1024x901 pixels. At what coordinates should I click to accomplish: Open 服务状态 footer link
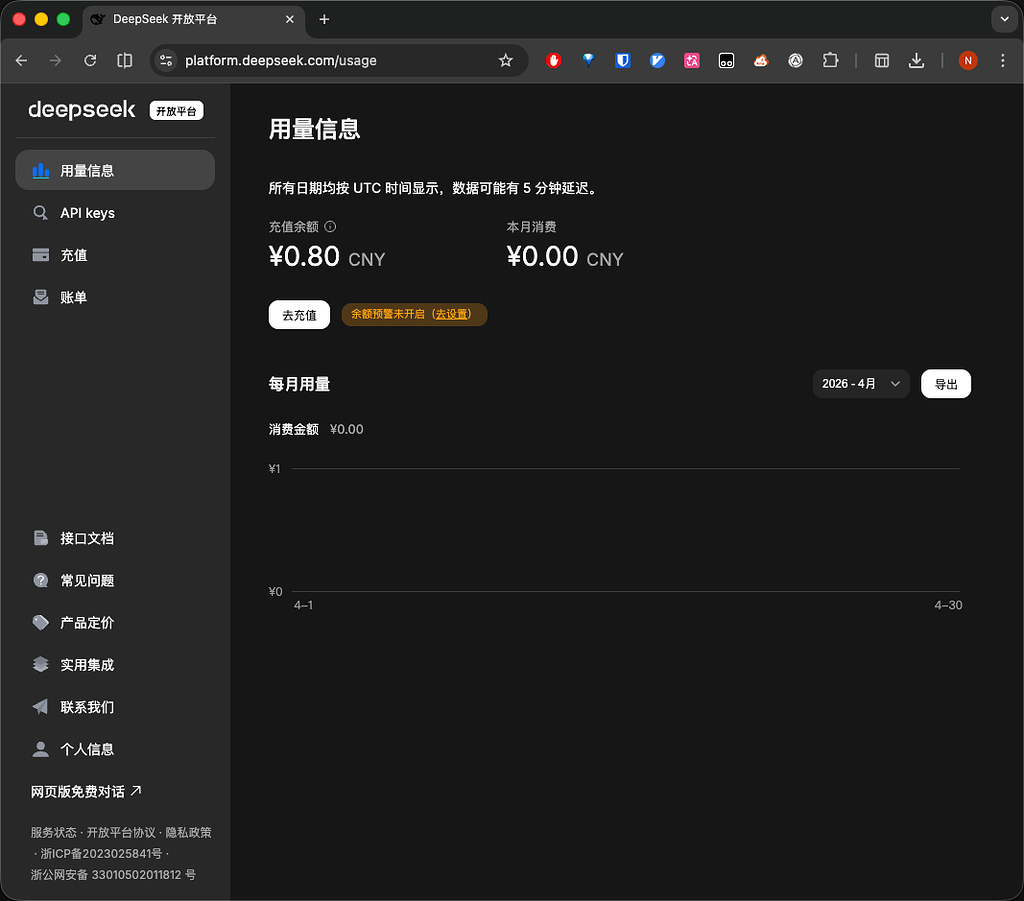[54, 832]
